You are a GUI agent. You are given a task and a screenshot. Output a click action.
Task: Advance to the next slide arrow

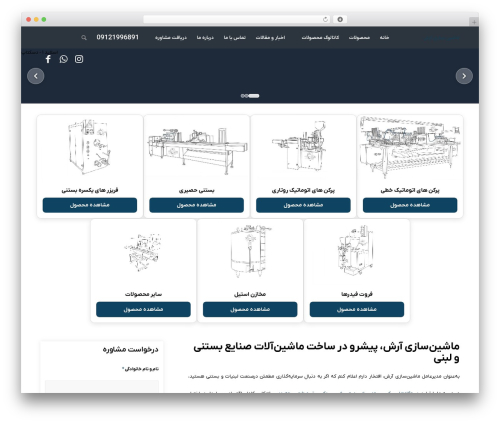click(464, 76)
